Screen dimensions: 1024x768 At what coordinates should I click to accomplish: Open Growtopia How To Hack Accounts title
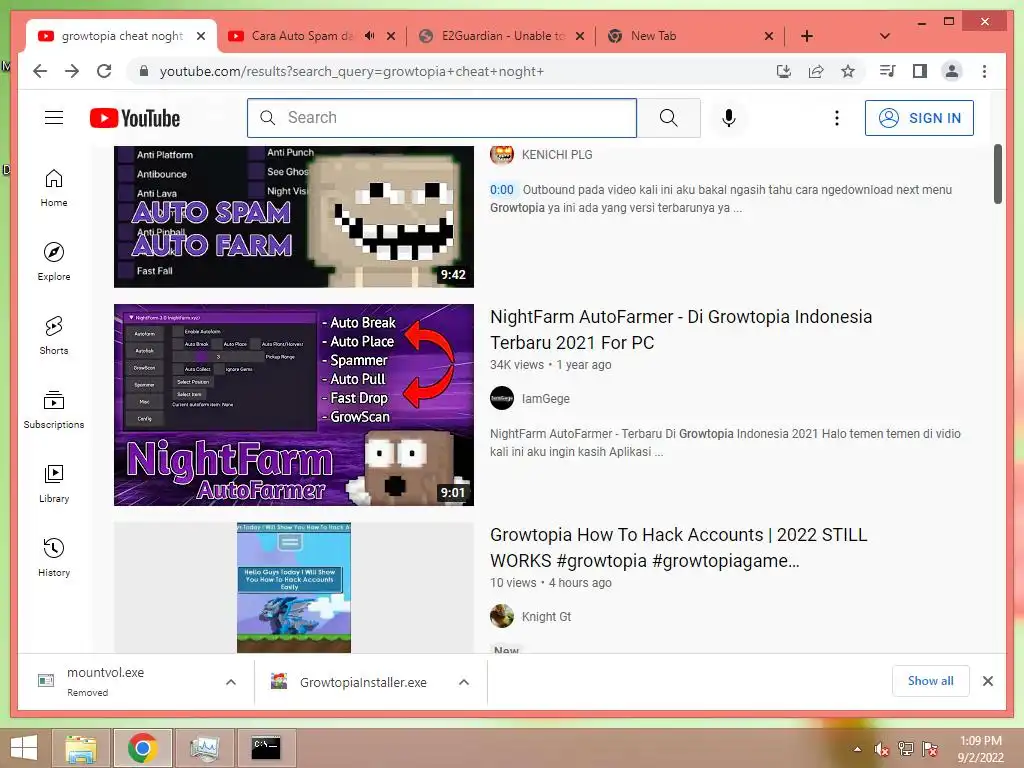(679, 547)
